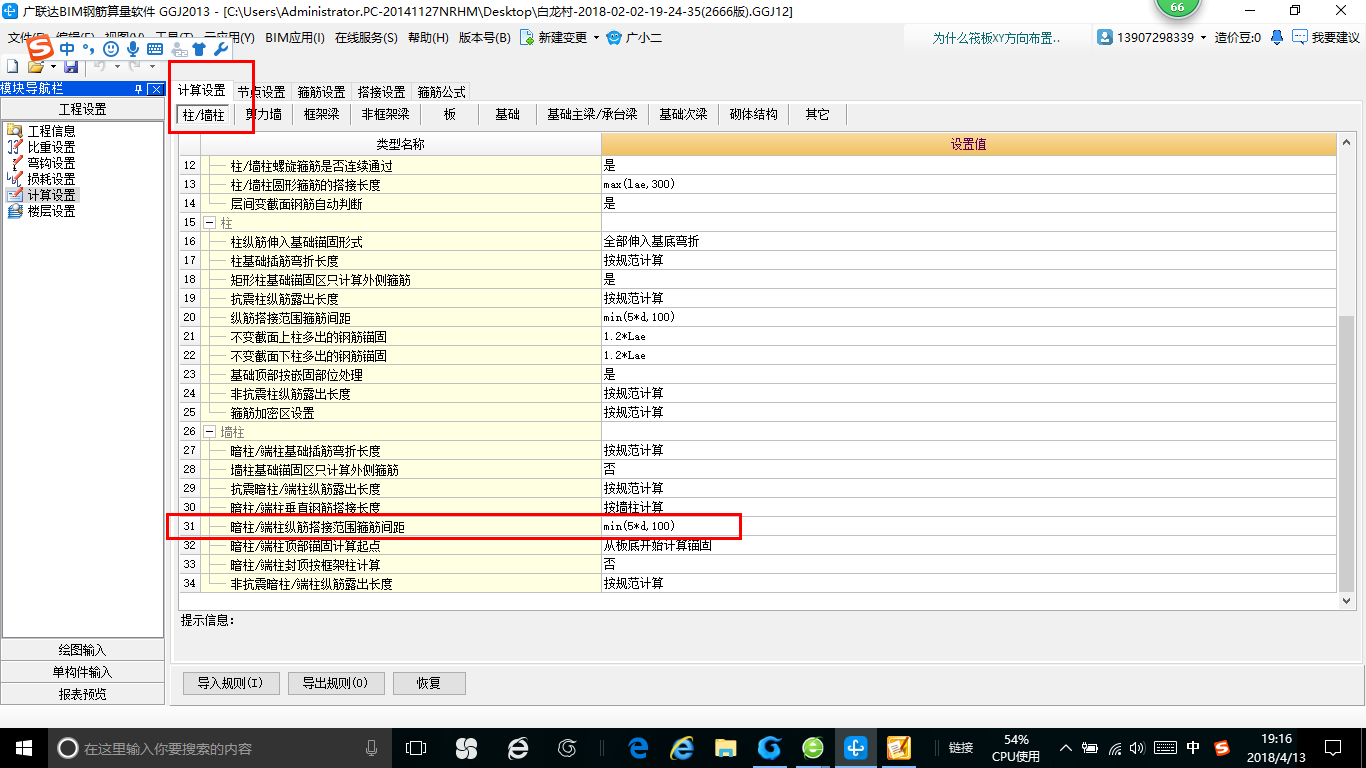
Task: Open the 版本号(B) menu
Action: point(485,37)
